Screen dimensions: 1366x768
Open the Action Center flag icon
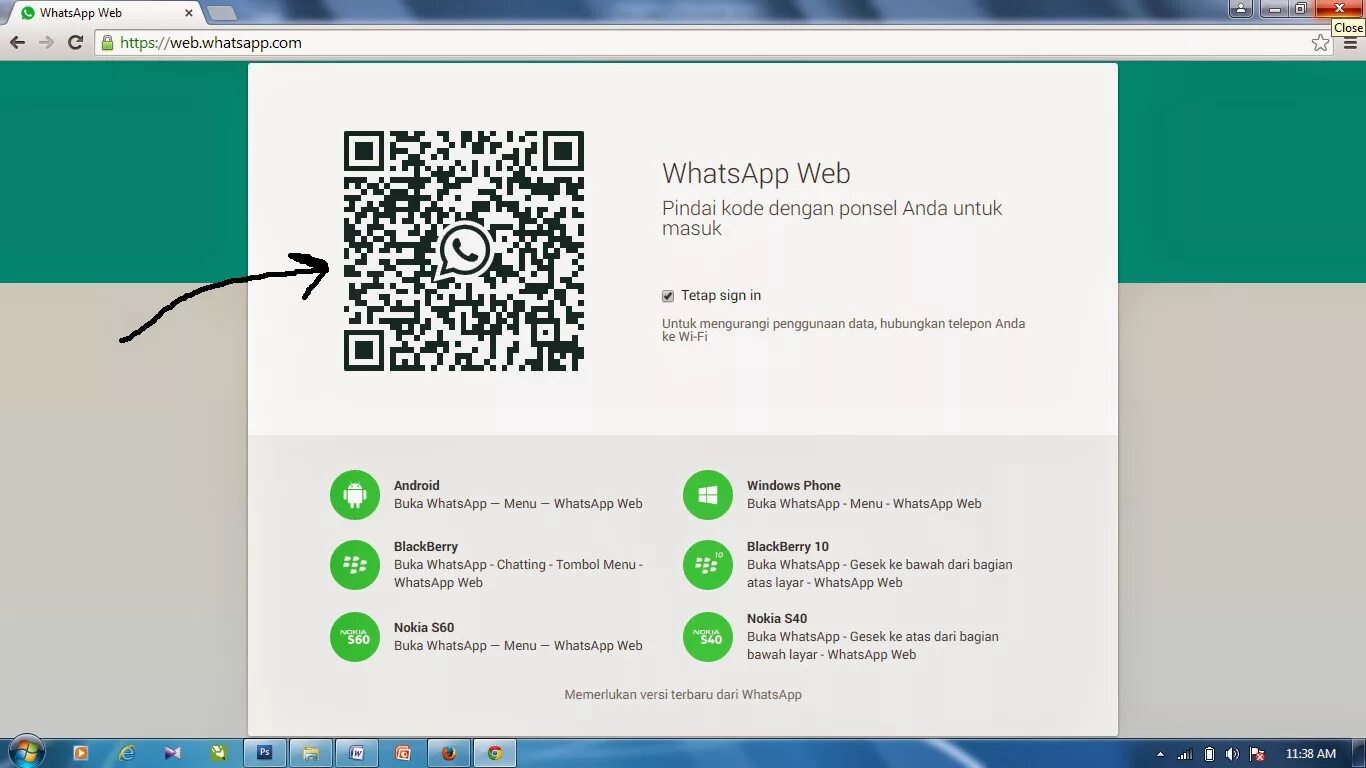(1258, 754)
